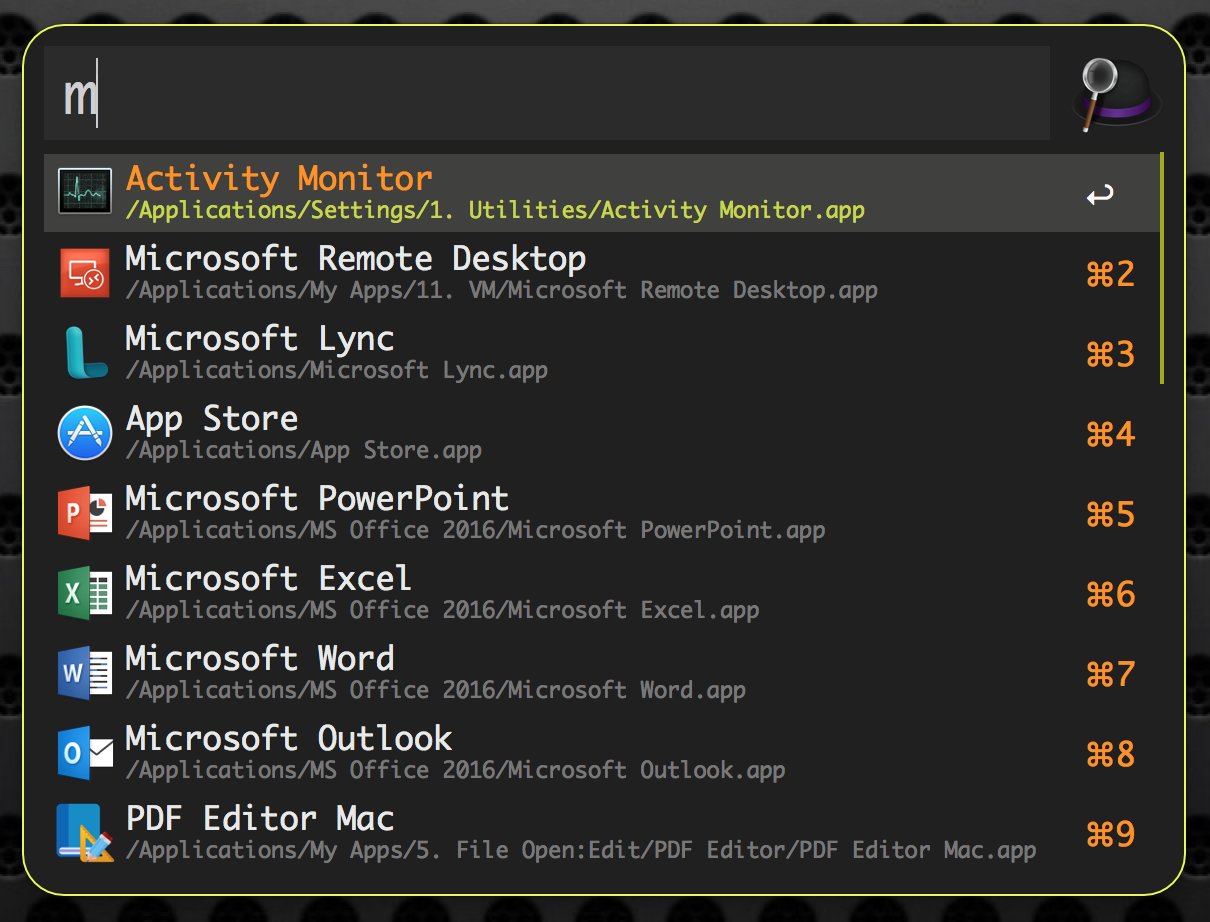This screenshot has width=1210, height=922.
Task: Click the PDF Editor Mac icon
Action: 85,833
